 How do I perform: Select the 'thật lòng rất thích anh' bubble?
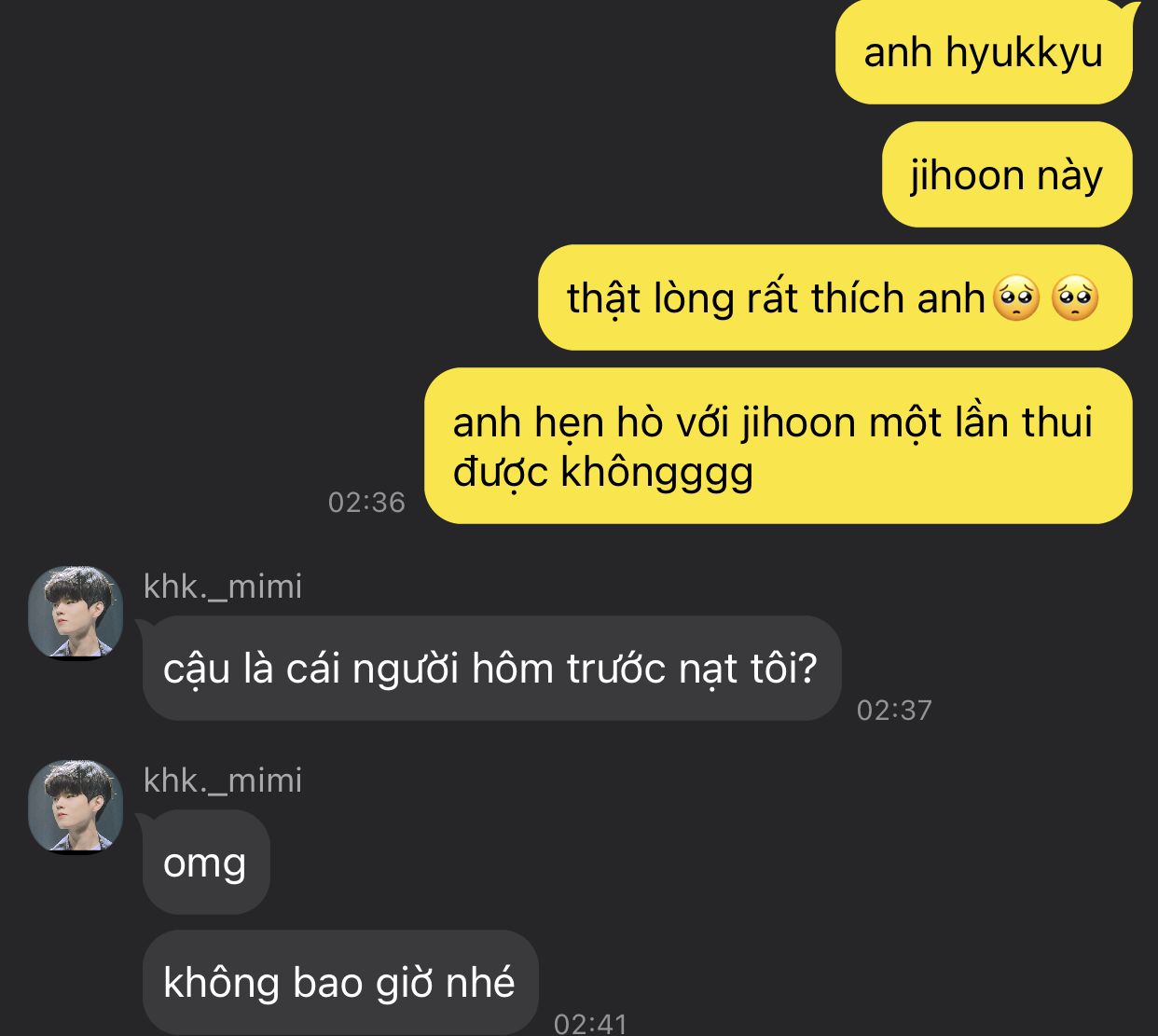835,297
